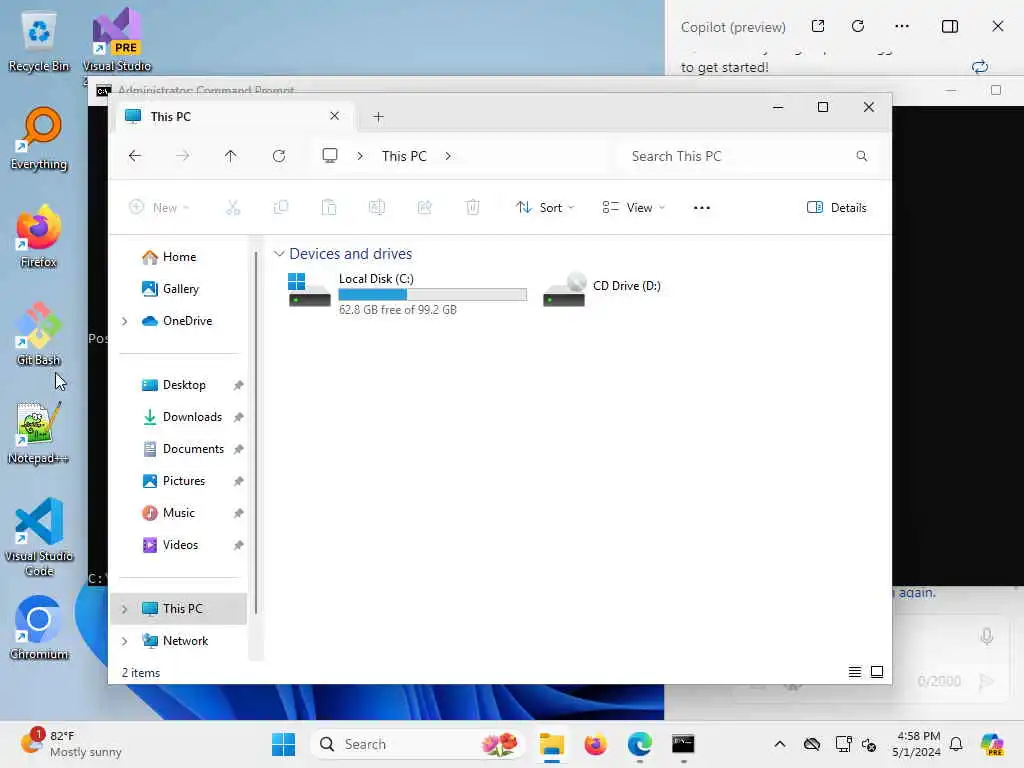
Task: Select the Local Disk (C:) drive
Action: pos(407,293)
